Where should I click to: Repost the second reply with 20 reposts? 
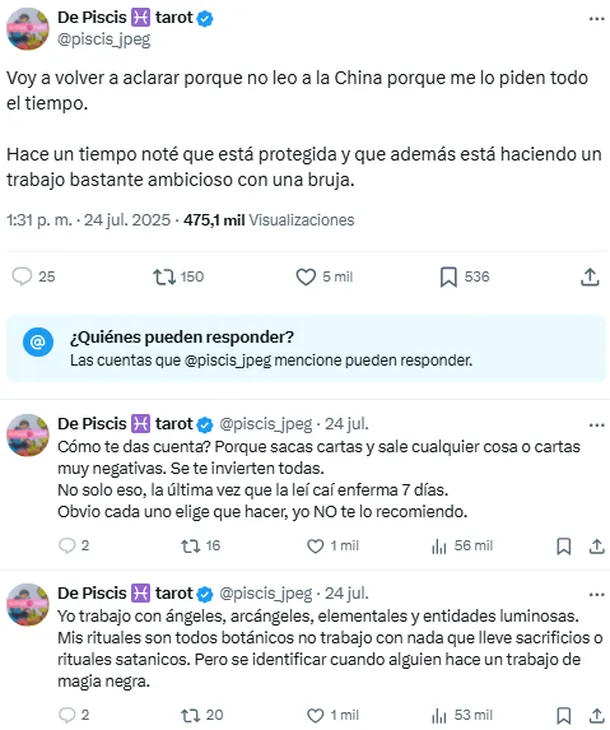[x=190, y=715]
